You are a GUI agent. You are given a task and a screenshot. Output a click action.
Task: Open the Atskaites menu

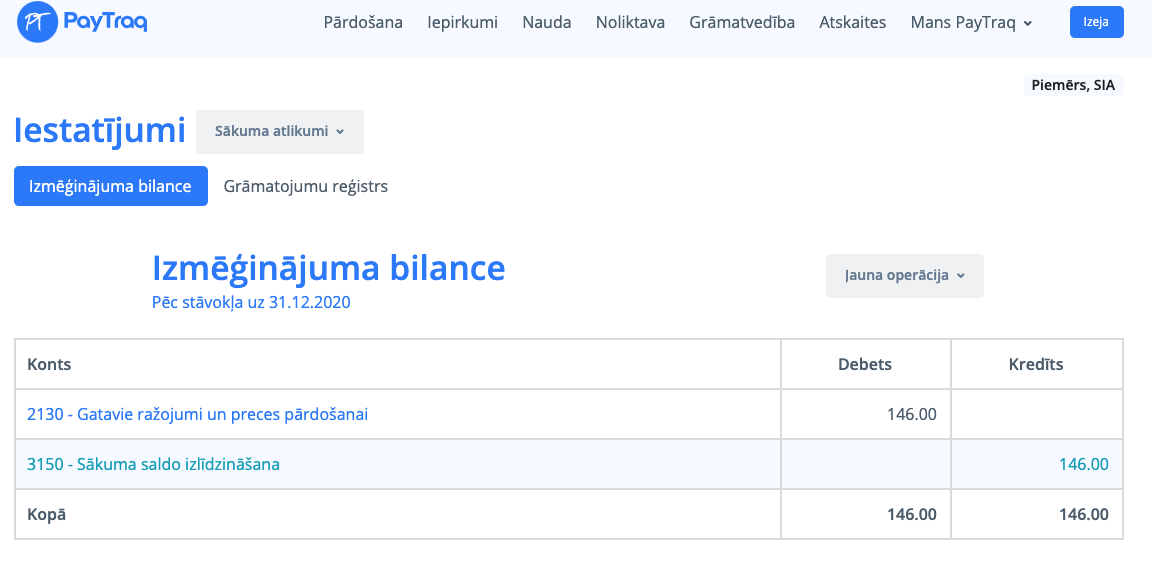tap(852, 22)
